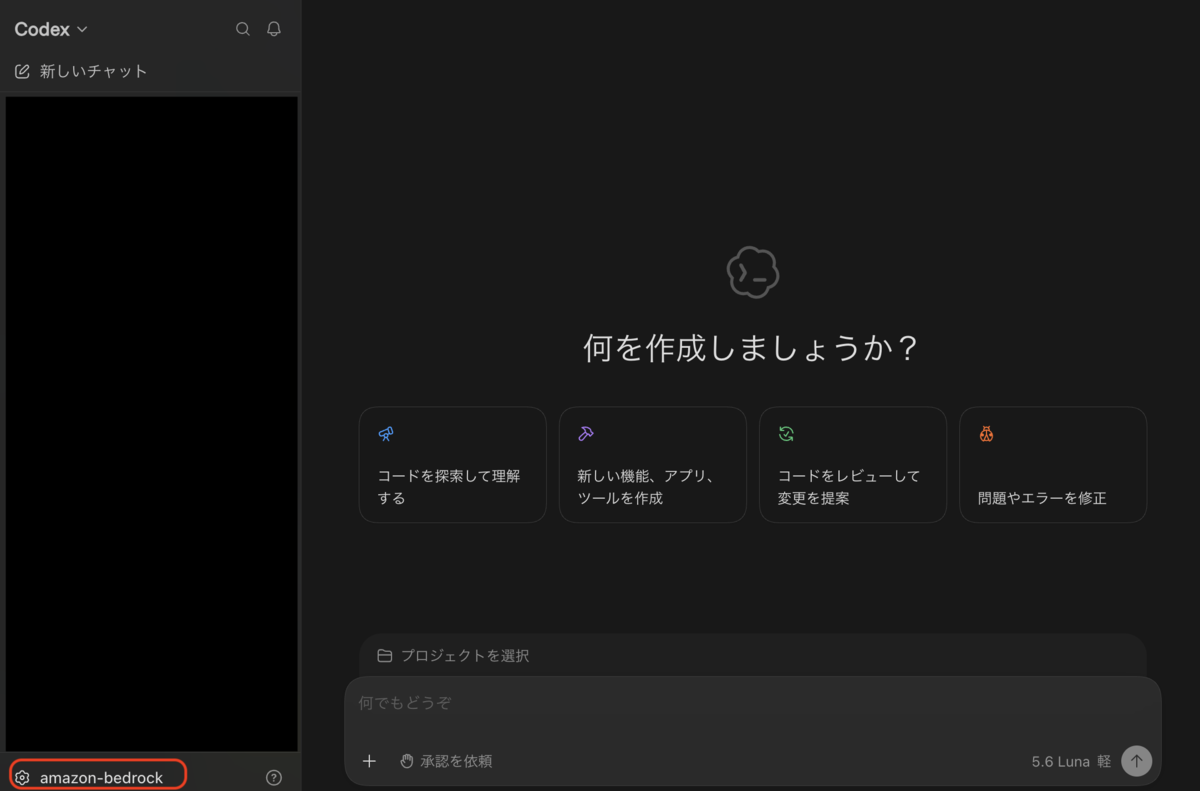
Task: Click the plus attachment icon
Action: coord(369,761)
